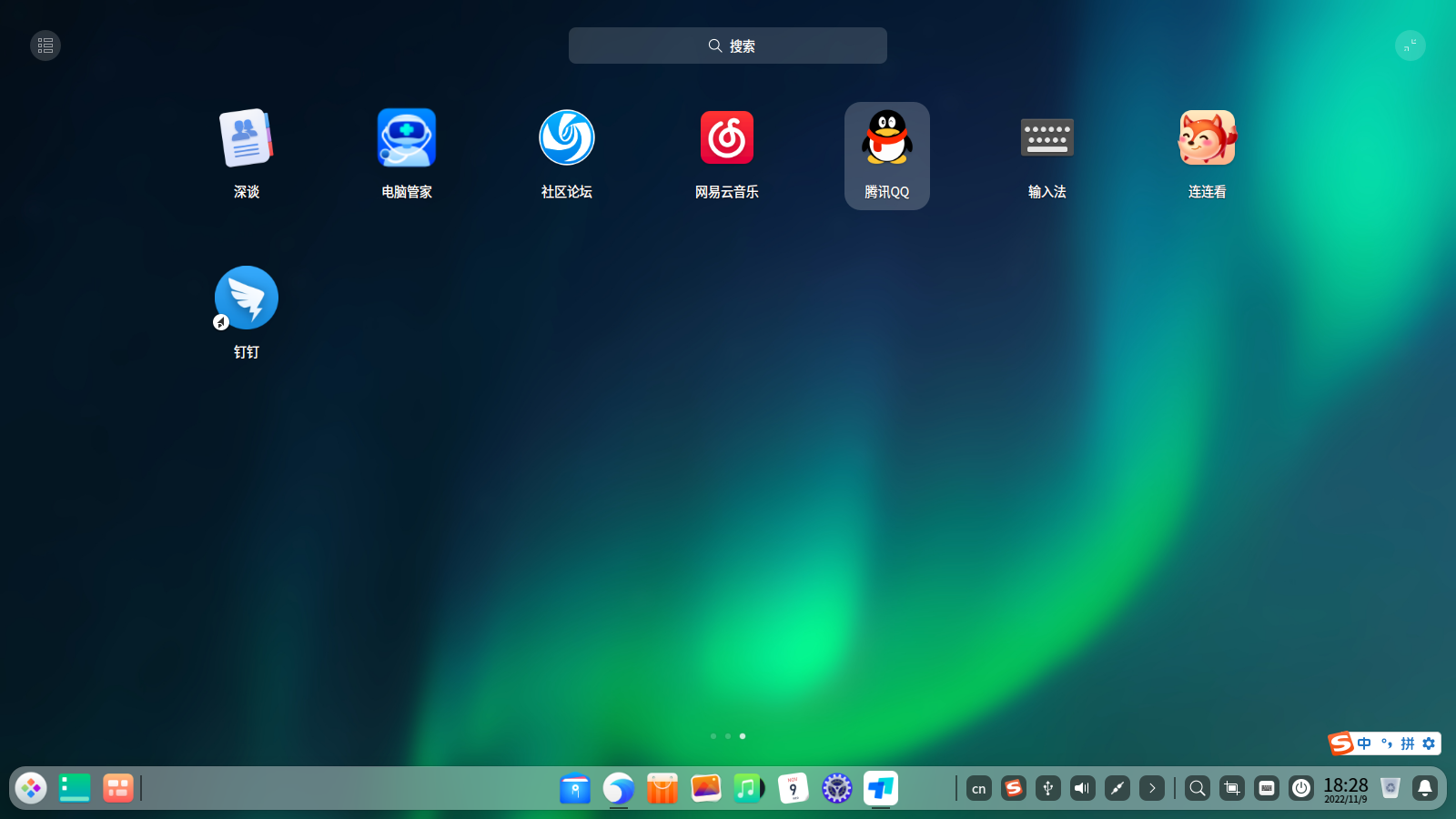The width and height of the screenshot is (1456, 819).
Task: Open the trash bin in dock
Action: pyautogui.click(x=1390, y=788)
